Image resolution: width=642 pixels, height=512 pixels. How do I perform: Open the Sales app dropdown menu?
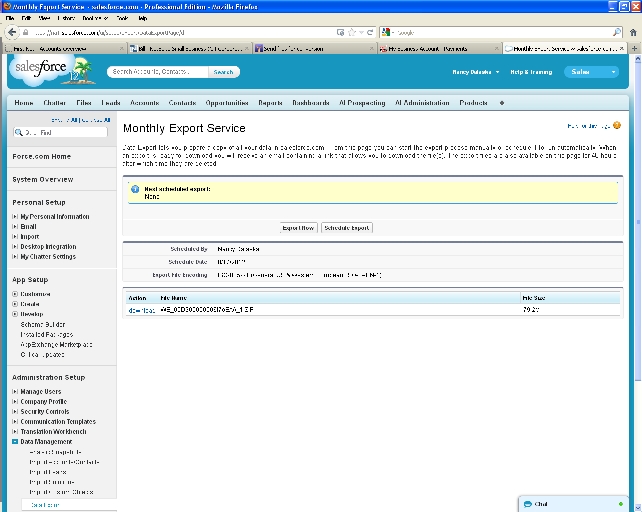point(591,72)
